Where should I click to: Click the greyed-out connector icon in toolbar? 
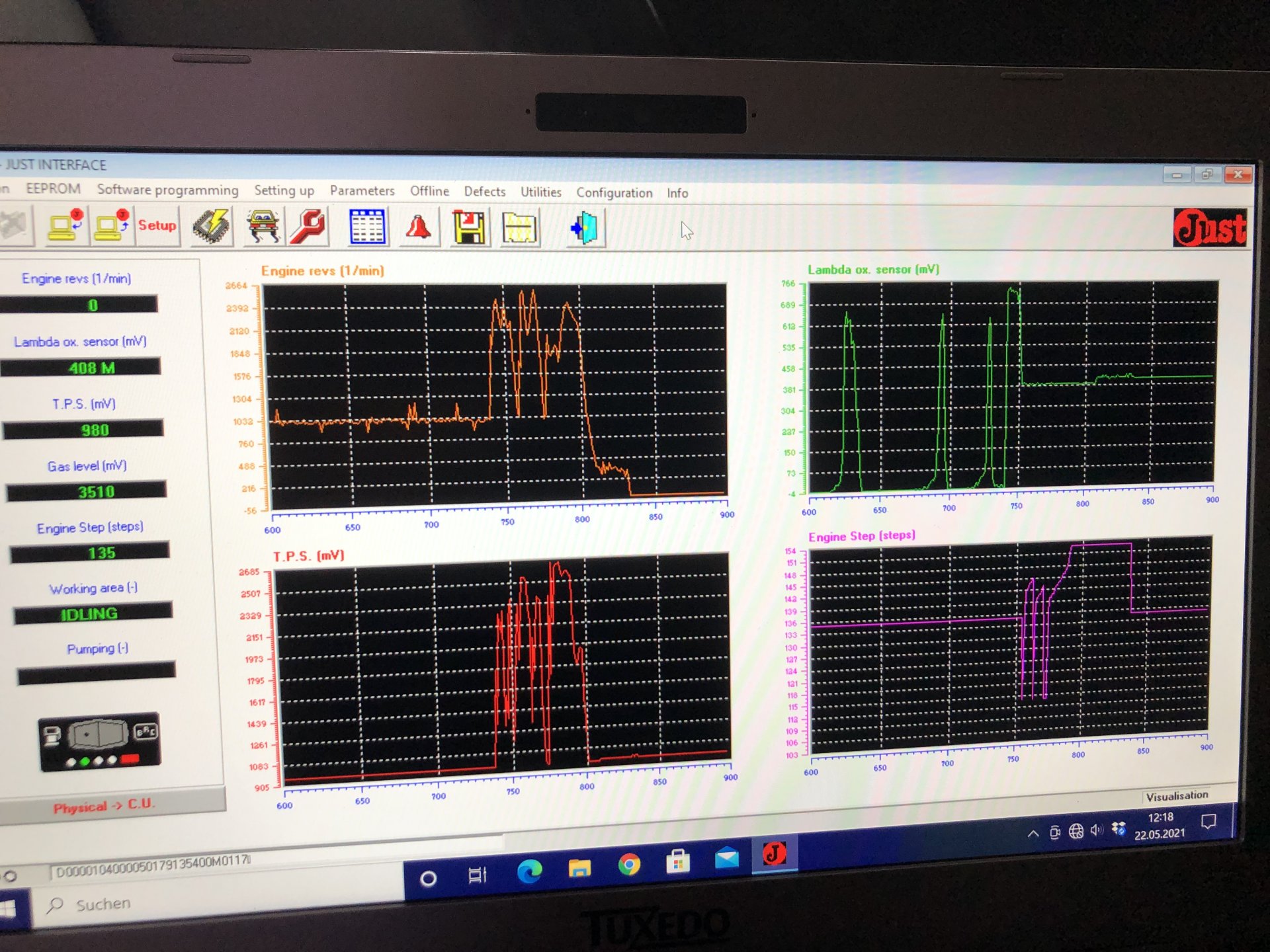click(x=15, y=226)
